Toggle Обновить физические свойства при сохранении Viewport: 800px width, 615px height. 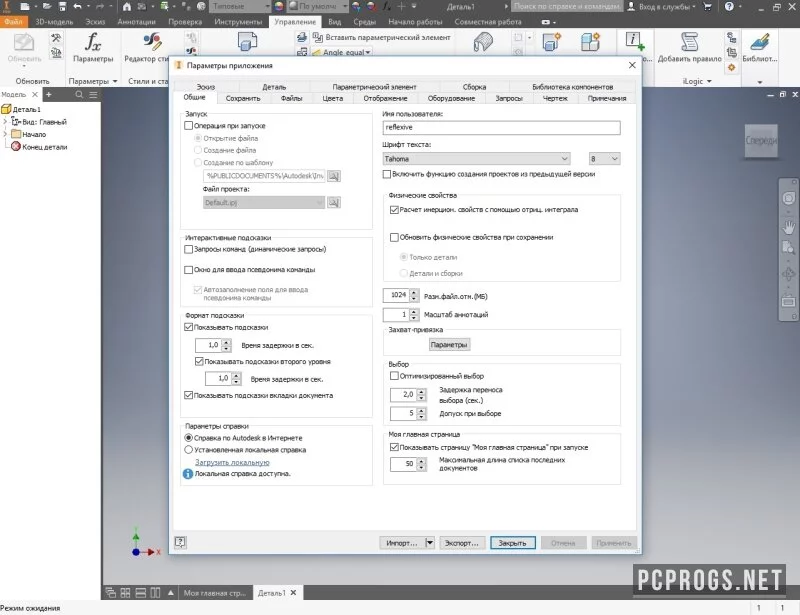(394, 237)
